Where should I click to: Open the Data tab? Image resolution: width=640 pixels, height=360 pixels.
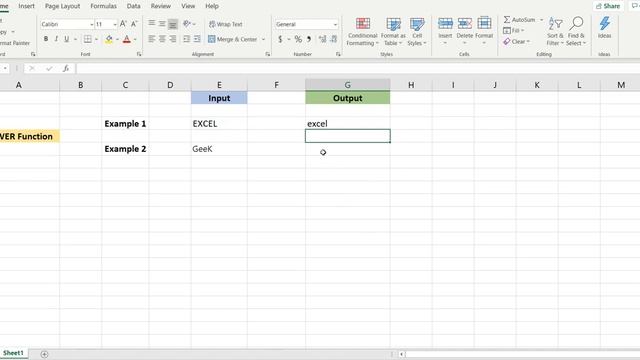(x=133, y=6)
